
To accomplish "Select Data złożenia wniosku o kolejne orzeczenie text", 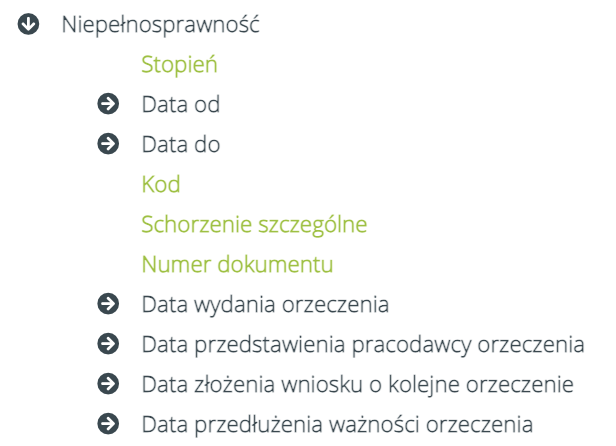I will [x=357, y=384].
